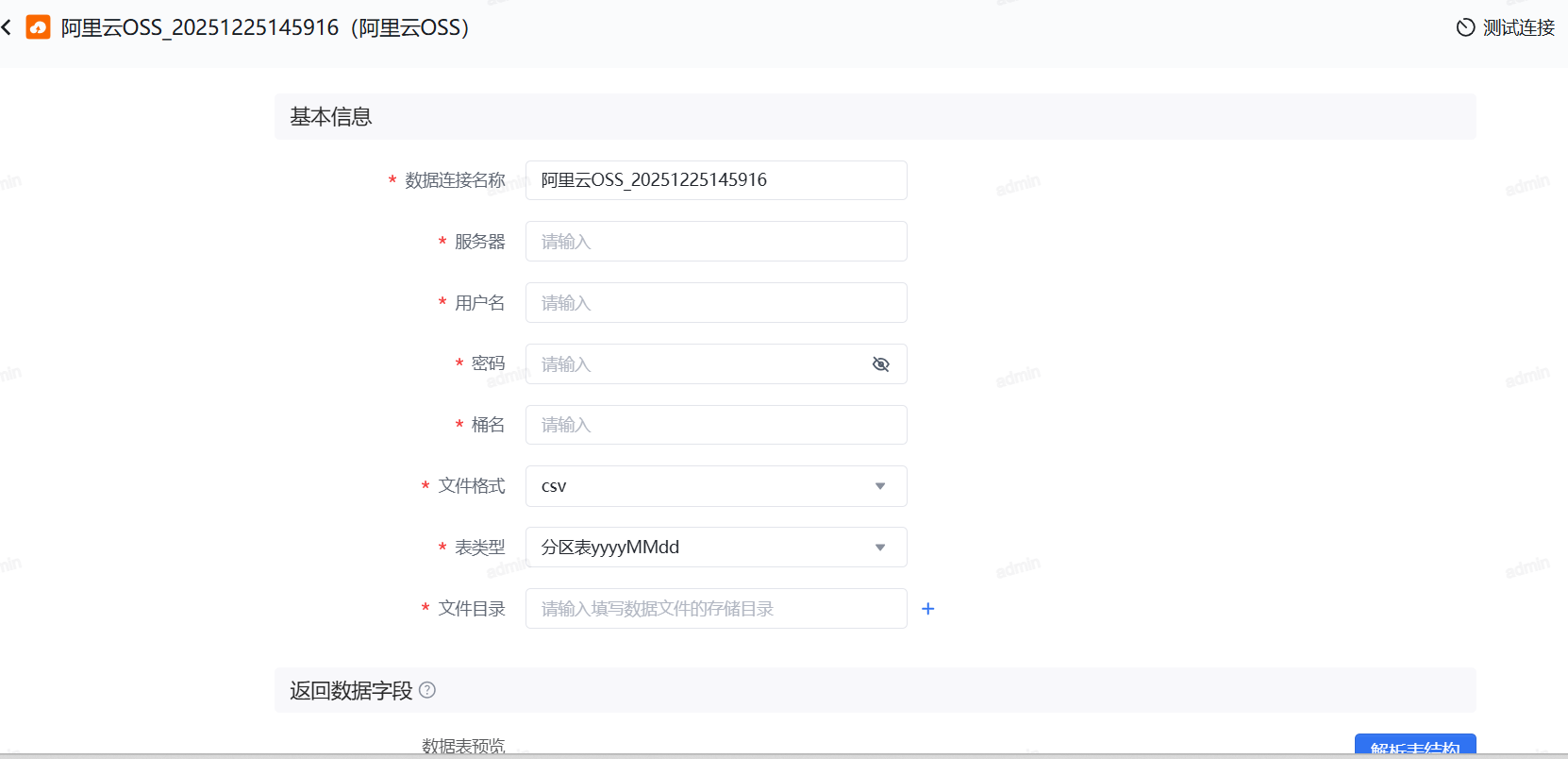Focus the 密码 input field

tap(716, 364)
